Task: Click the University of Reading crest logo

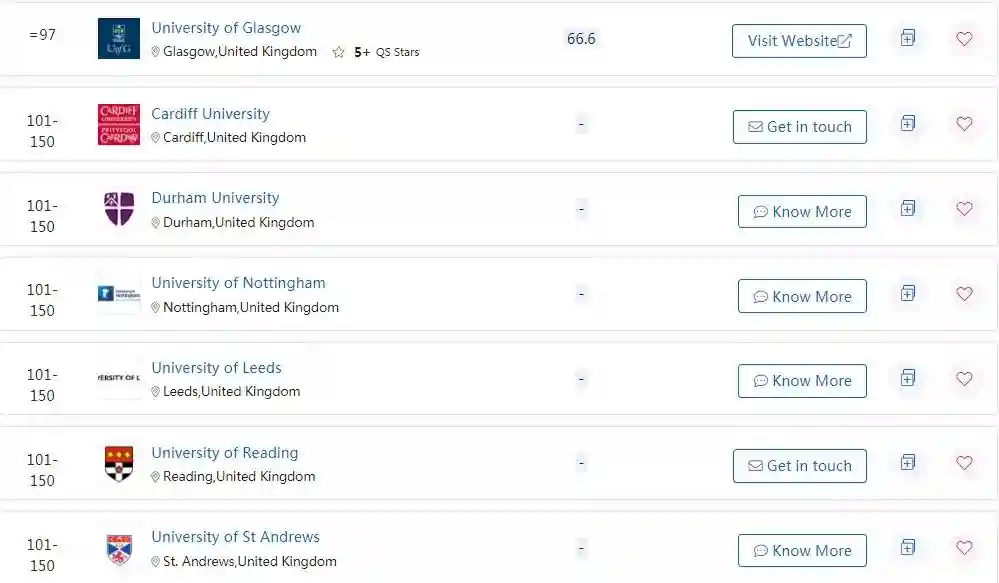Action: pyautogui.click(x=119, y=463)
